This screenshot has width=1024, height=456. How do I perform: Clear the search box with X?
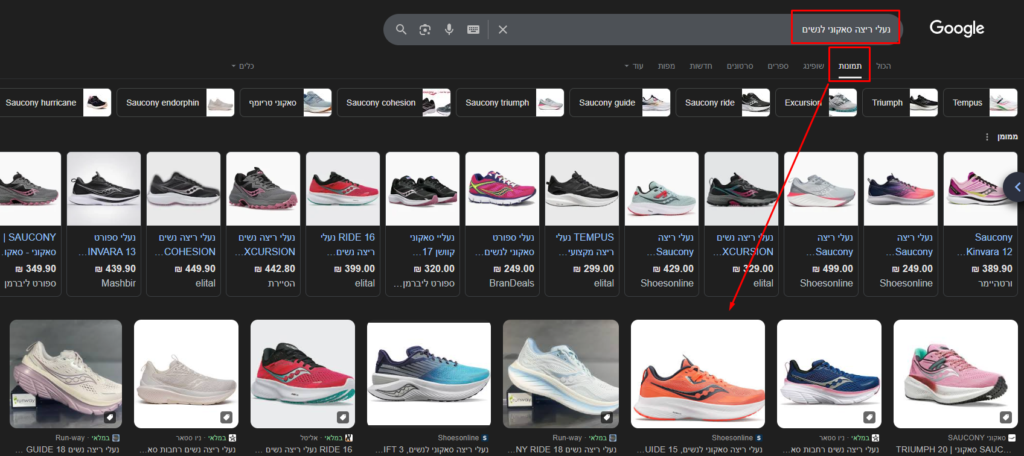[503, 30]
